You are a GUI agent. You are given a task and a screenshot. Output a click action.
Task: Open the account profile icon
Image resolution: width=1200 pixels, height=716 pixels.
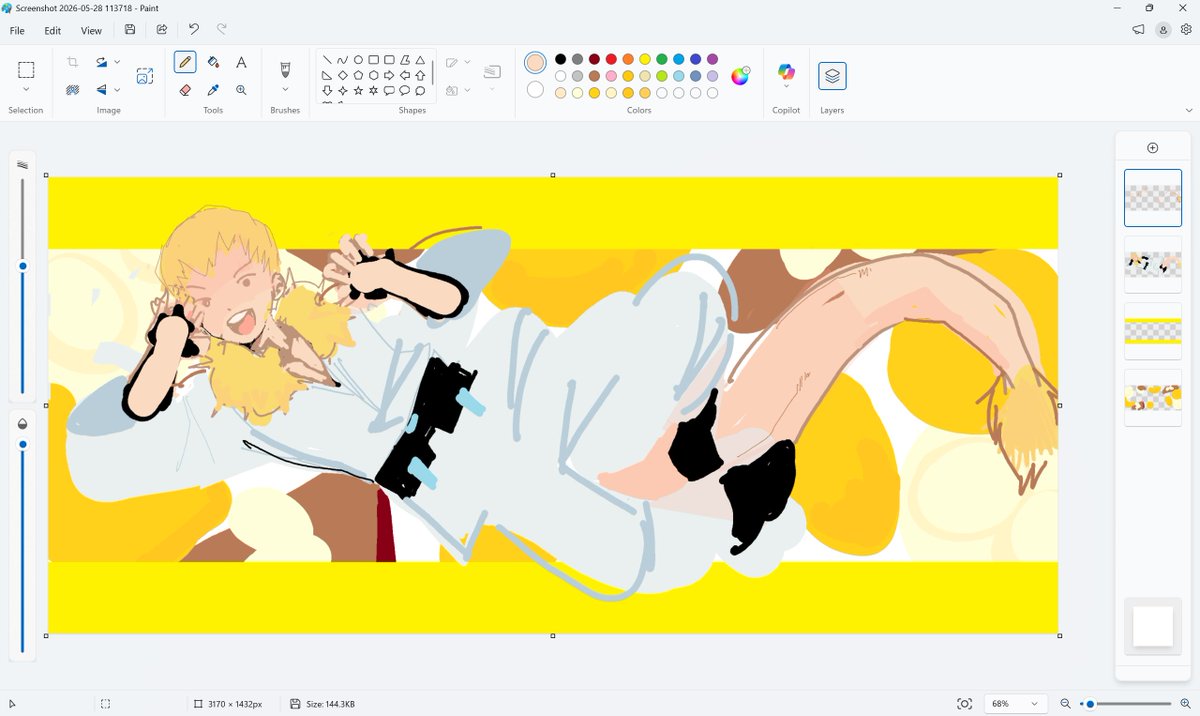click(1163, 30)
